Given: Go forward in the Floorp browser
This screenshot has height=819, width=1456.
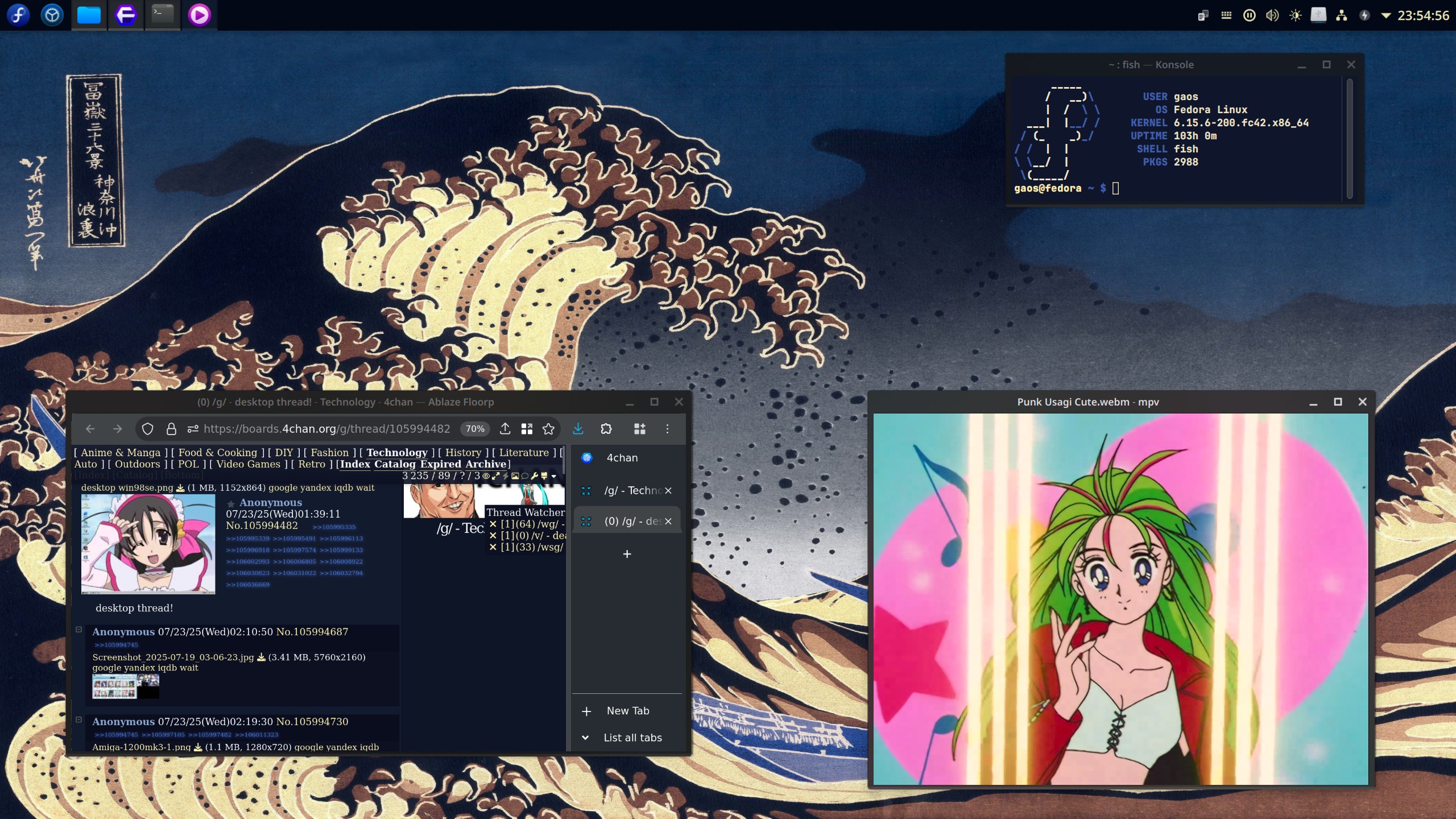Looking at the screenshot, I should (117, 429).
